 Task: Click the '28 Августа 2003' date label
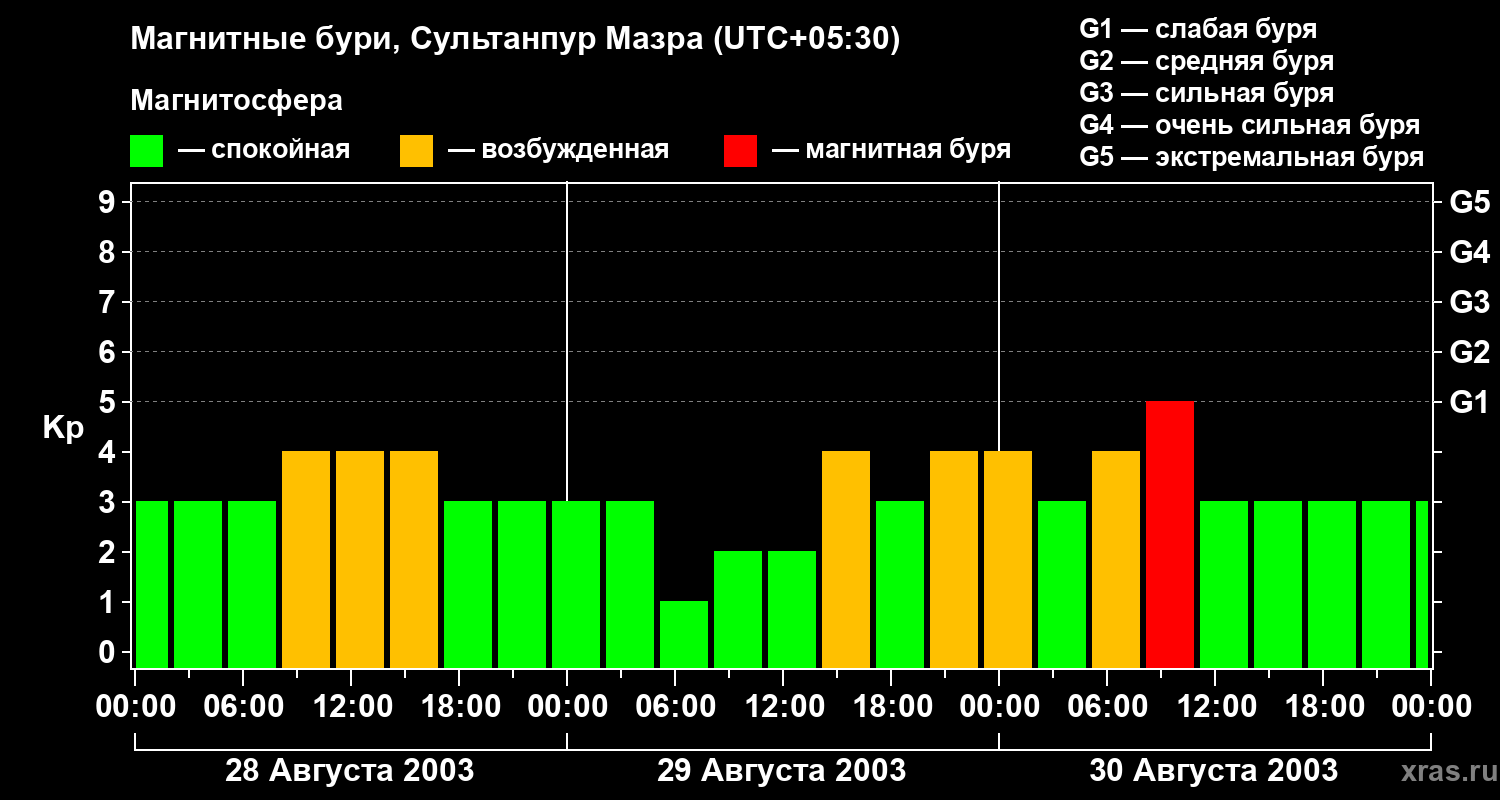[350, 771]
